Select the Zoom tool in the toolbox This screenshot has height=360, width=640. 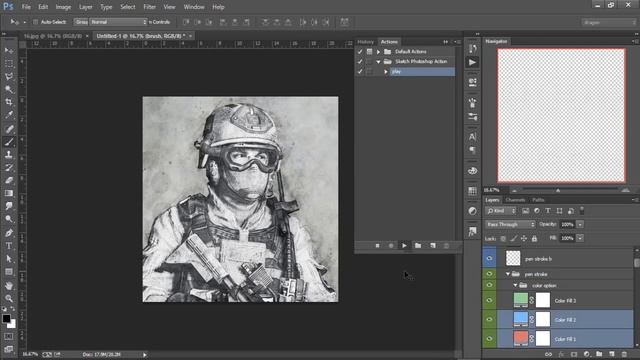click(x=9, y=298)
